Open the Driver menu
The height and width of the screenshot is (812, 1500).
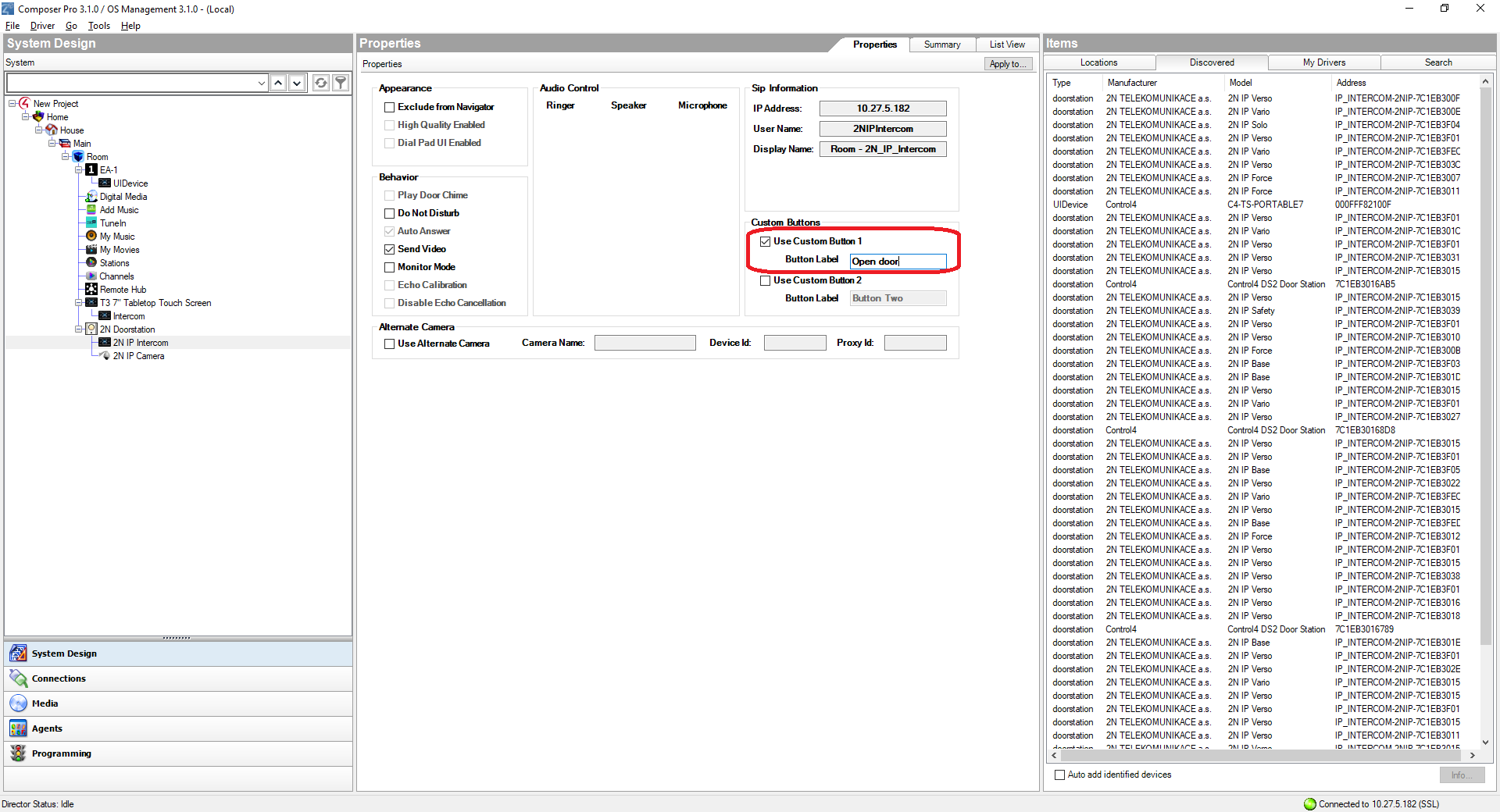pos(42,26)
